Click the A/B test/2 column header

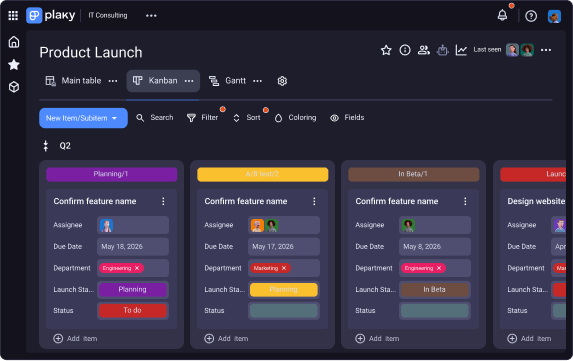click(x=262, y=174)
